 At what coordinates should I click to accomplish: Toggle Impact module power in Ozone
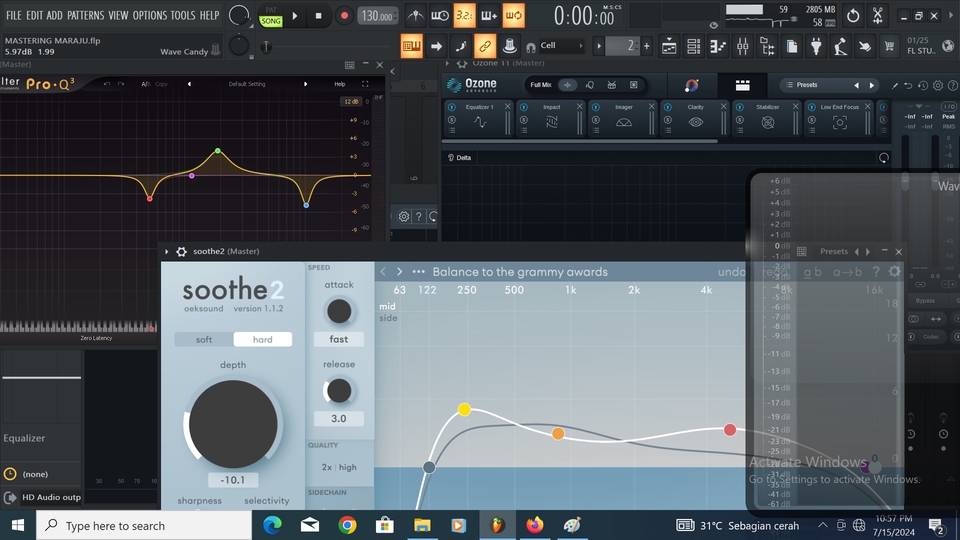tap(524, 107)
